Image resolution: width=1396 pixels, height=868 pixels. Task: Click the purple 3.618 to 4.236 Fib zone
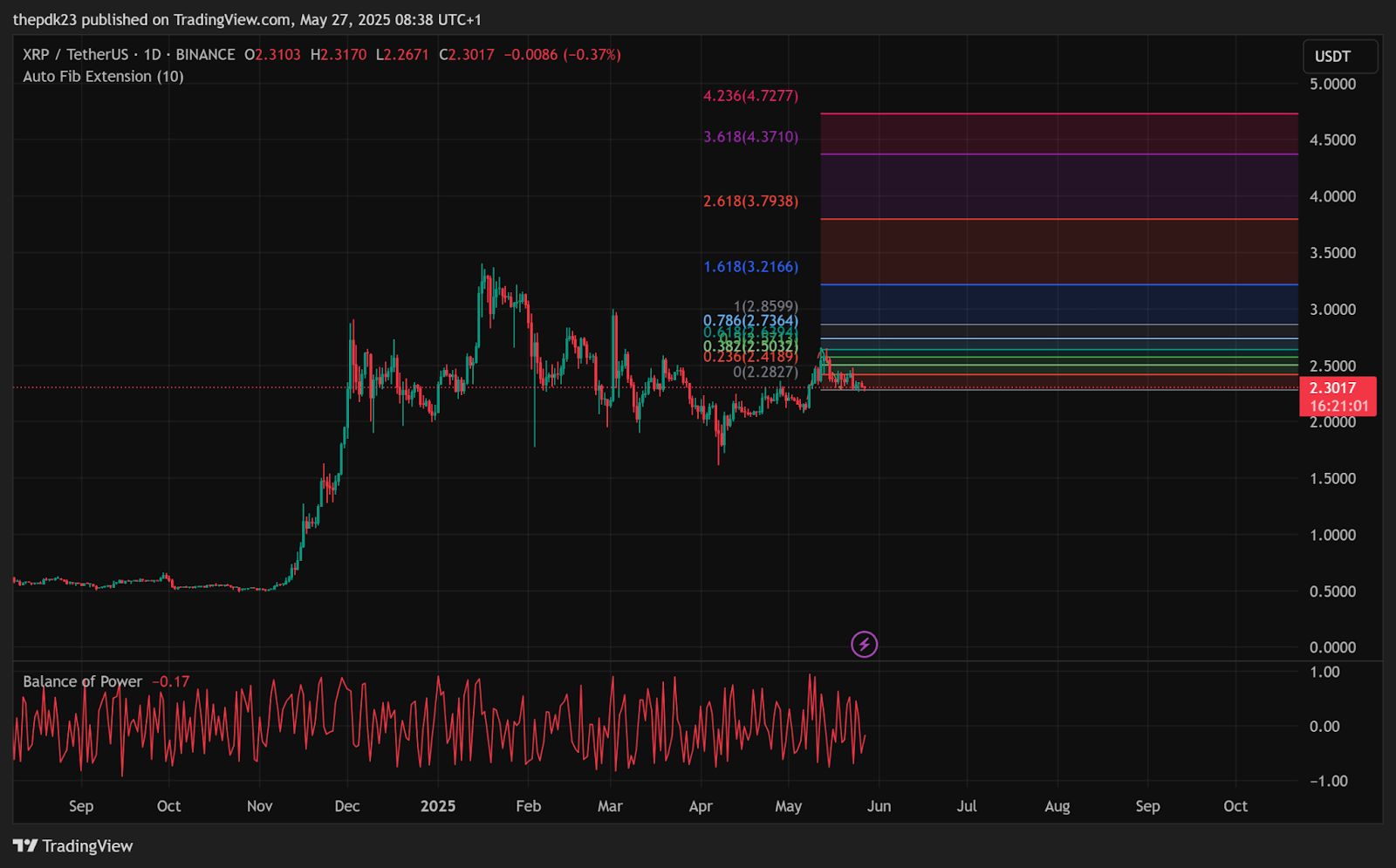pyautogui.click(x=1058, y=133)
